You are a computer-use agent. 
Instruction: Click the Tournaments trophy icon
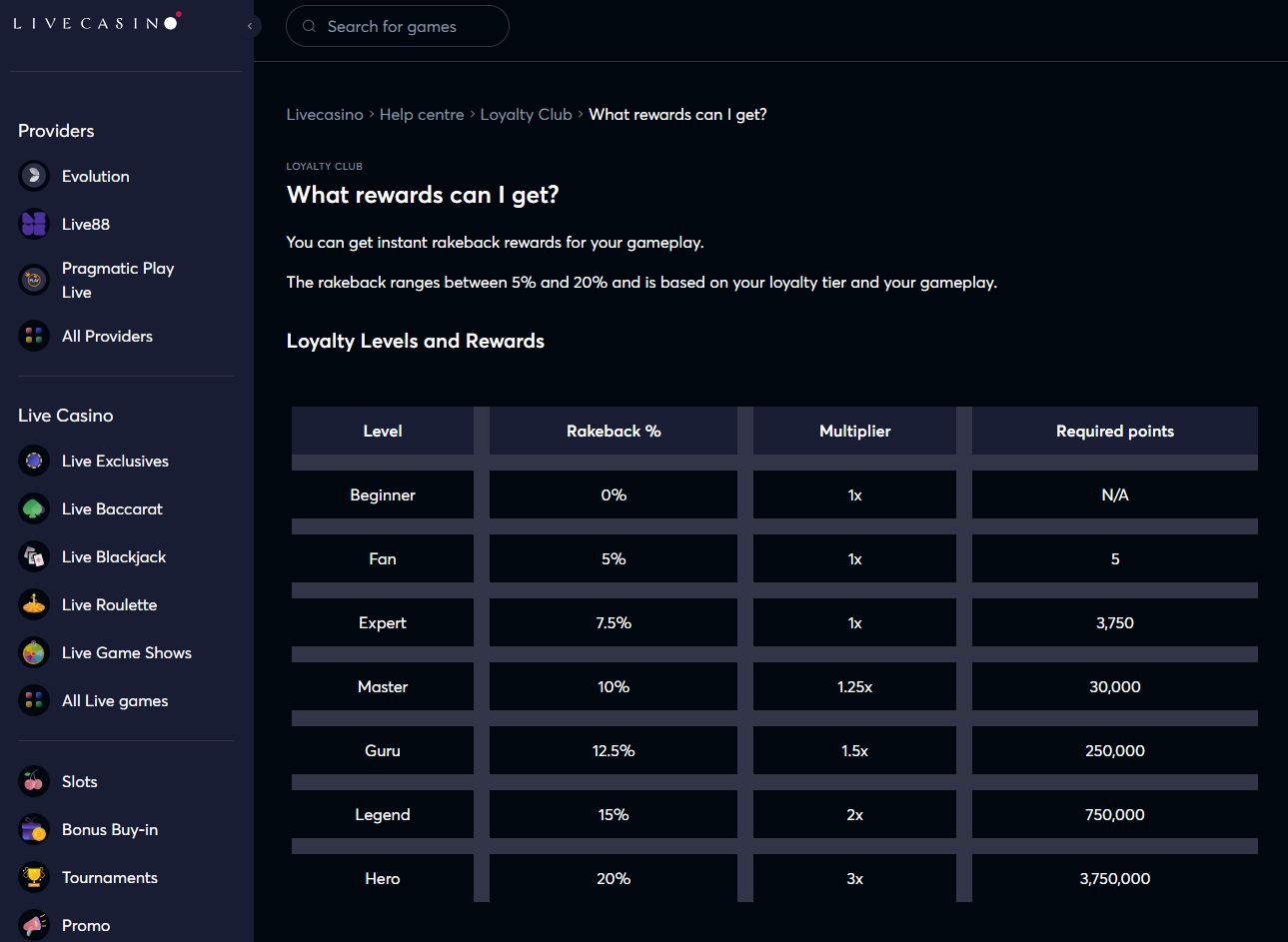tap(34, 878)
